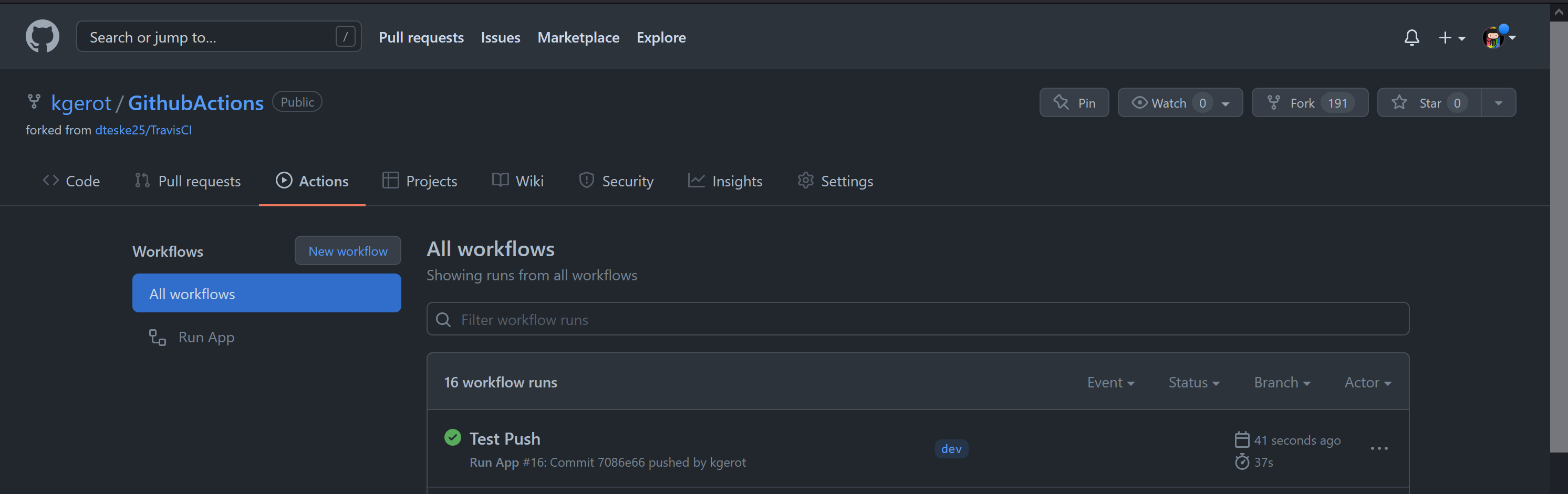
Task: Open the Test Push run options menu
Action: pos(1379,449)
